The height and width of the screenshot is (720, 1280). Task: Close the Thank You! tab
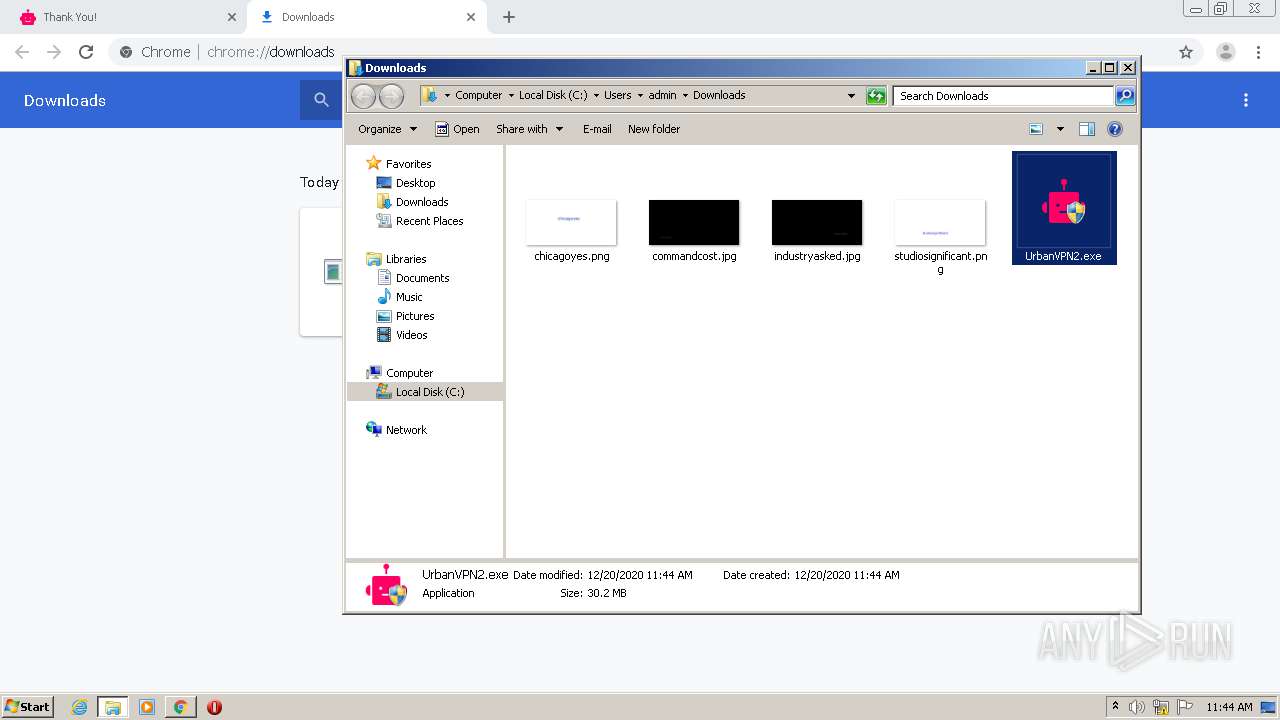pos(232,17)
